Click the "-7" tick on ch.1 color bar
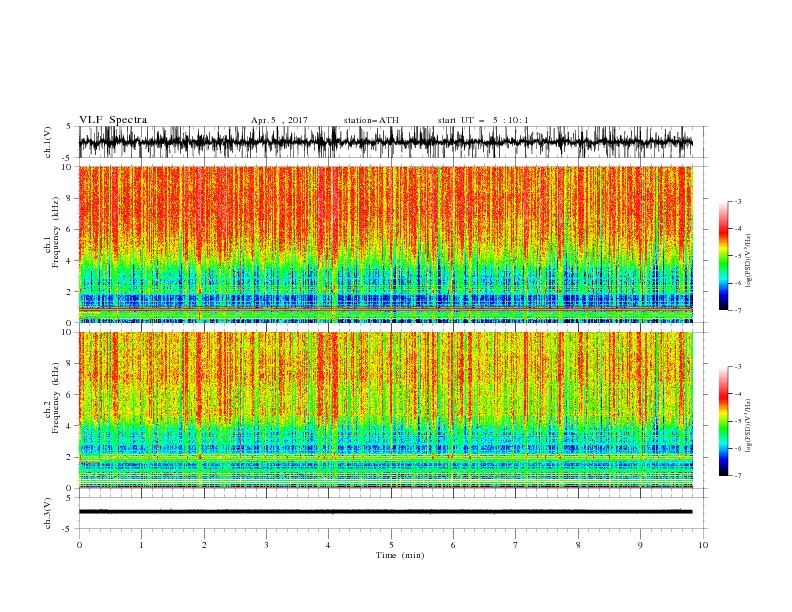Screen dimensions: 792x612 click(737, 310)
